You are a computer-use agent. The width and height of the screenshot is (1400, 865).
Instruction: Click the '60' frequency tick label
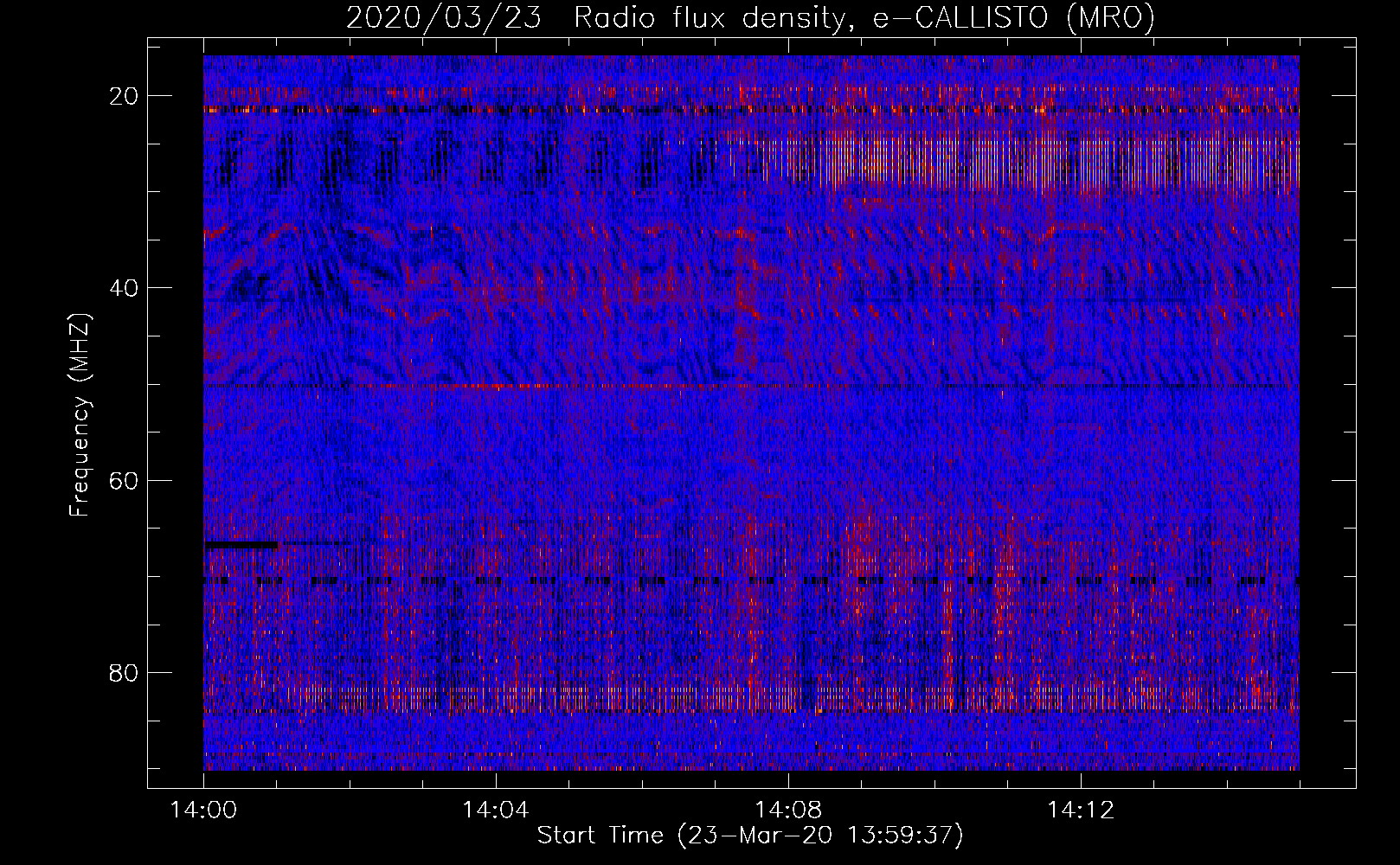click(125, 480)
